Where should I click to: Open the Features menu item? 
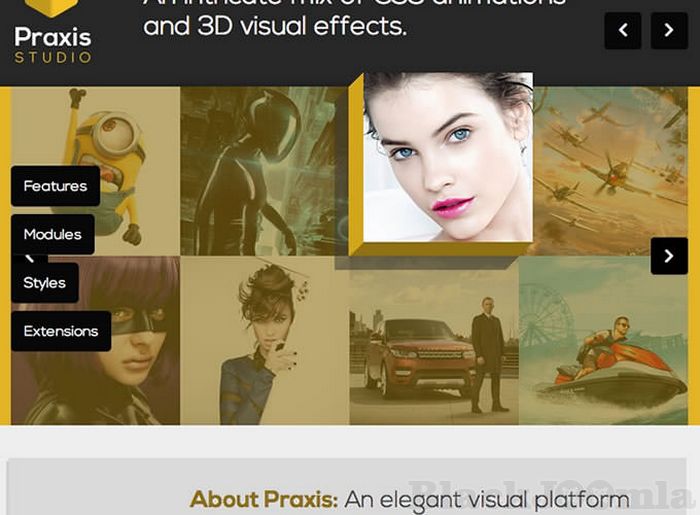(x=55, y=186)
